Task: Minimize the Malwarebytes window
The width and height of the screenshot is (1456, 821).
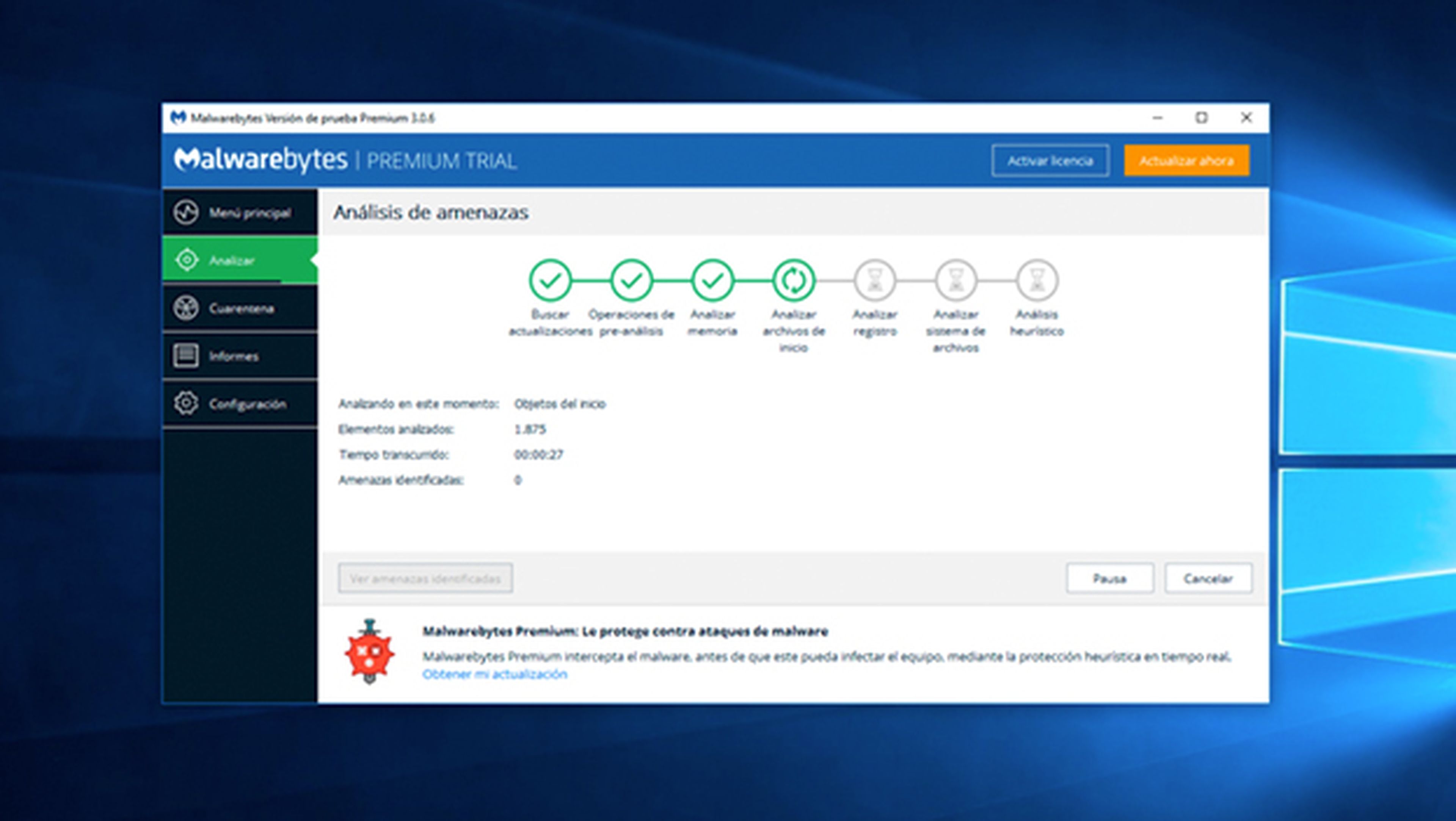Action: [1158, 118]
